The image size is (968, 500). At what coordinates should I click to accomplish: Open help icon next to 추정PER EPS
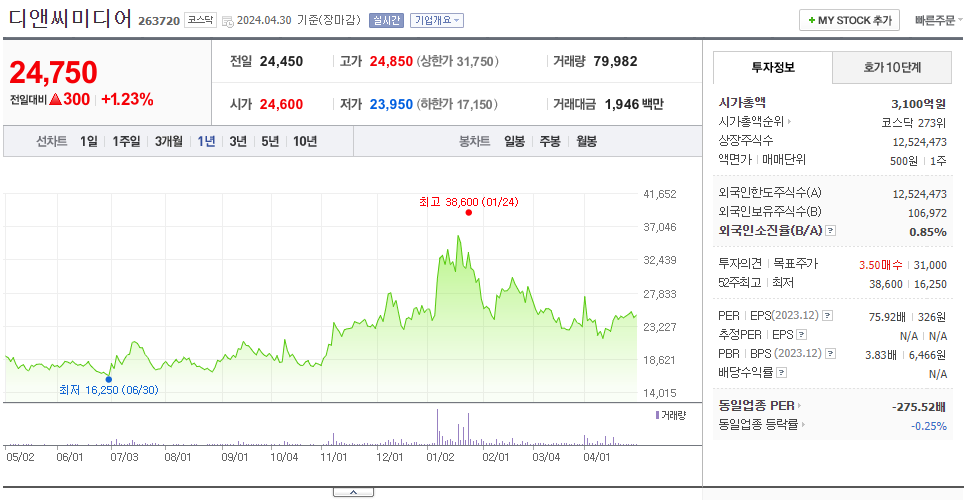pyautogui.click(x=801, y=335)
